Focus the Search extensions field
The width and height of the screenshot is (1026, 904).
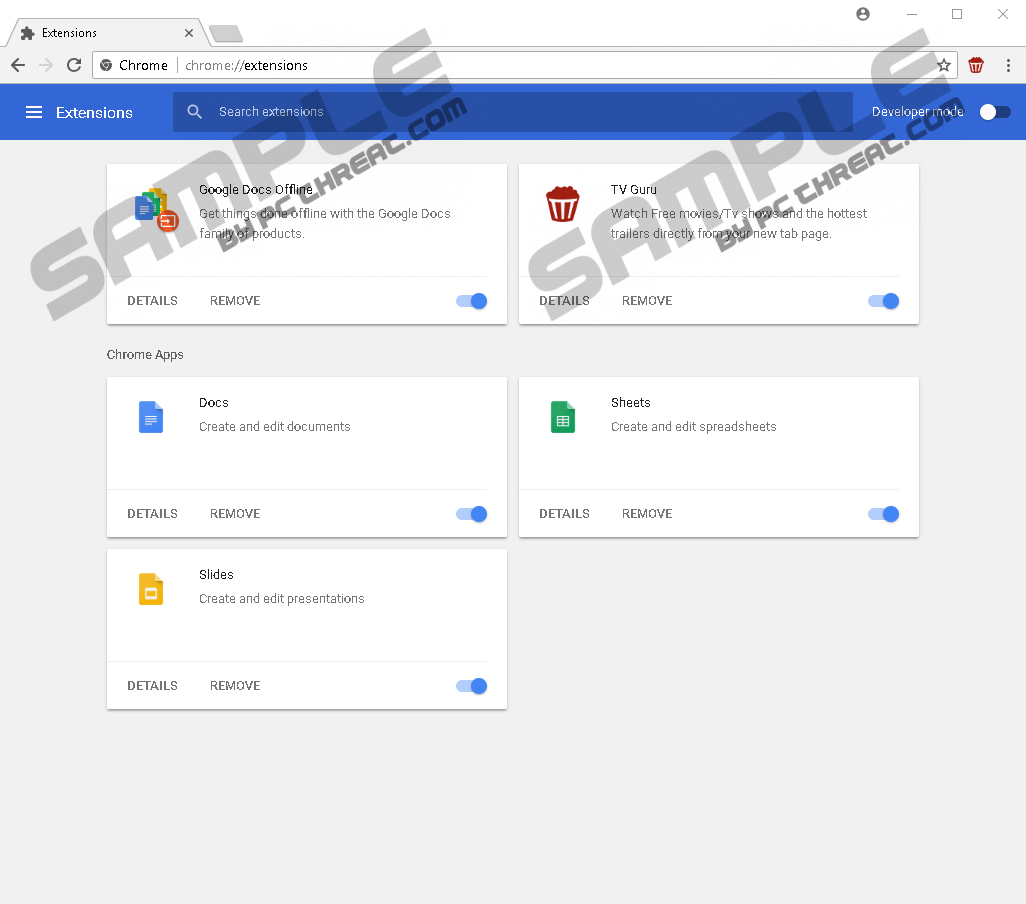pos(513,112)
